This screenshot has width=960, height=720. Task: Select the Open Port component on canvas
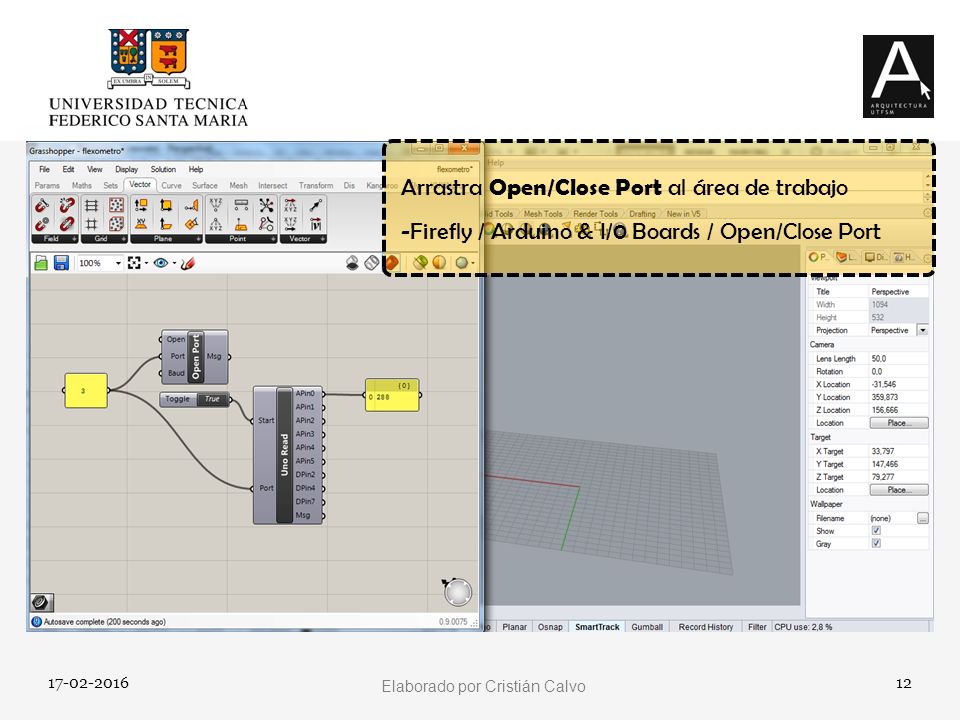[x=196, y=357]
